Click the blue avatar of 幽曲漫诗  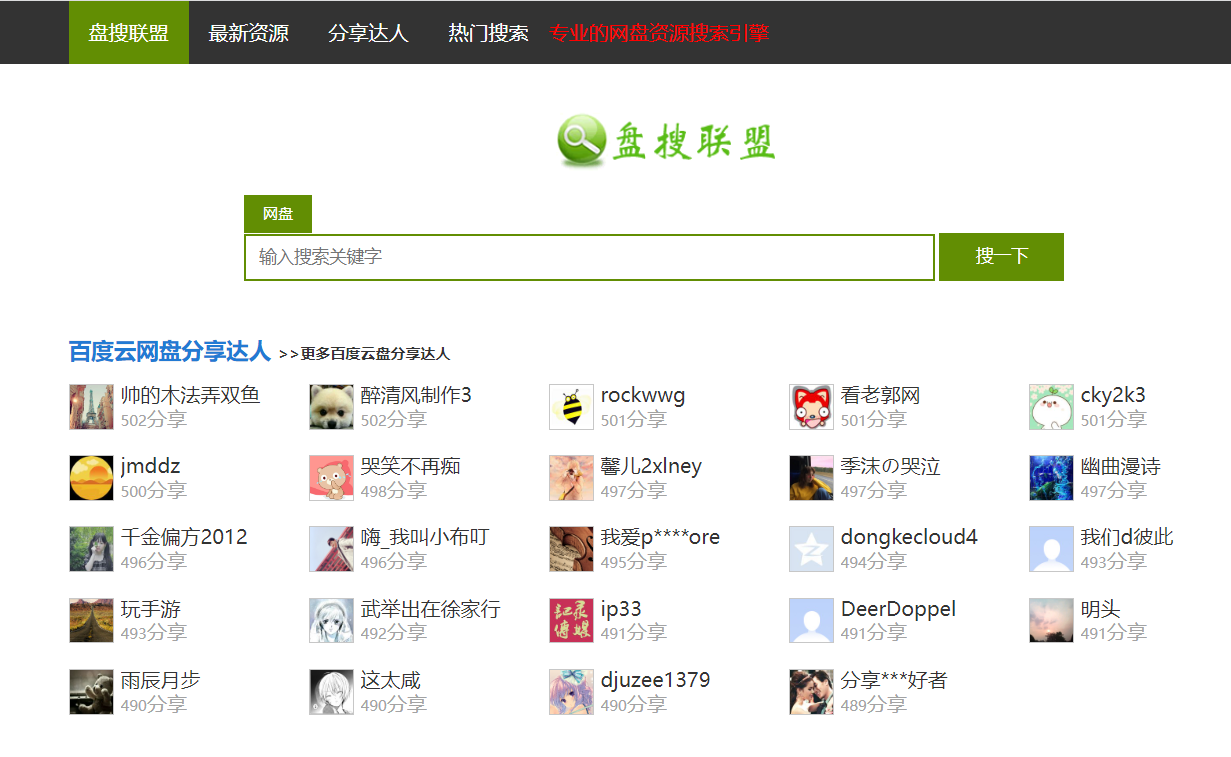point(1051,478)
